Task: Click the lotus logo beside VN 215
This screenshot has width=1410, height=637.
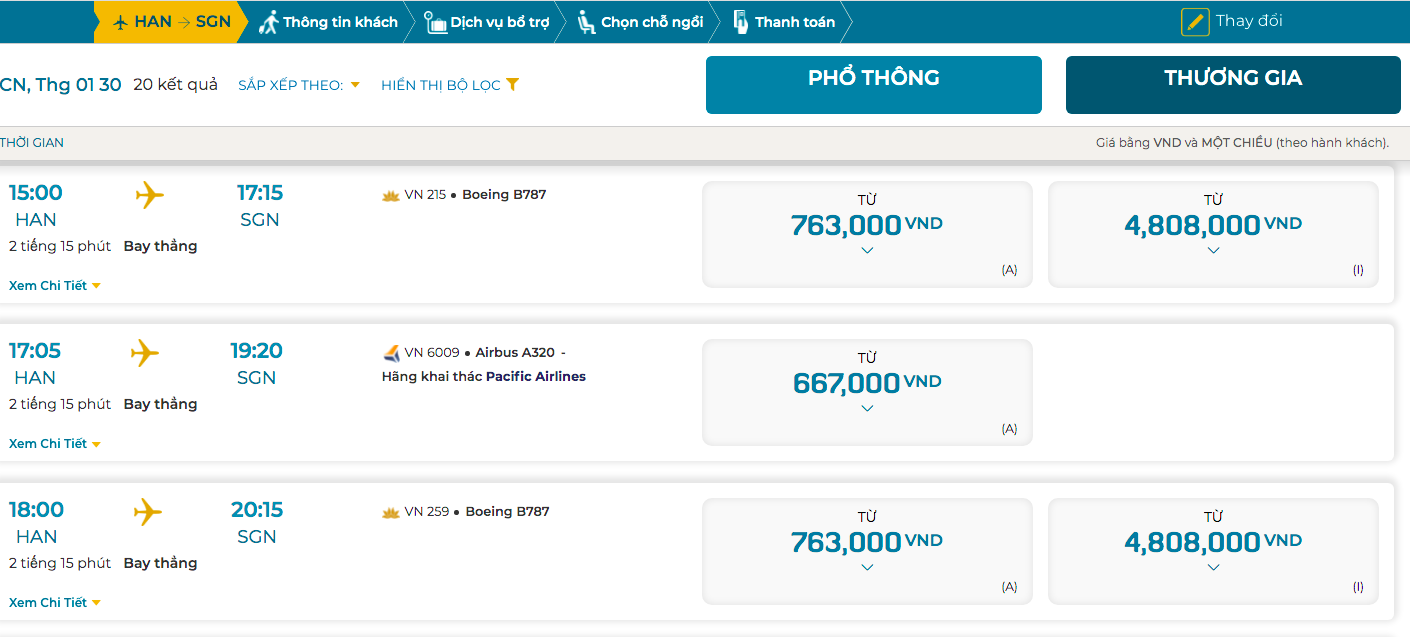Action: [x=391, y=195]
